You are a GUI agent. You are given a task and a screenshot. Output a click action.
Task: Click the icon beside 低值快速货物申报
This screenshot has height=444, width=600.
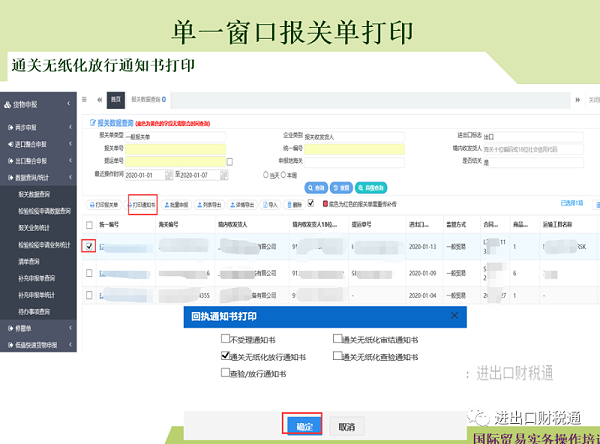[x=11, y=345]
